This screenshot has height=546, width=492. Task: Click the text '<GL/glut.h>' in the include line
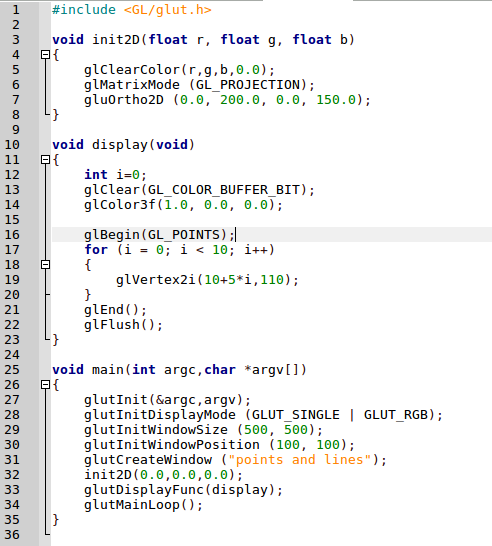tap(167, 10)
